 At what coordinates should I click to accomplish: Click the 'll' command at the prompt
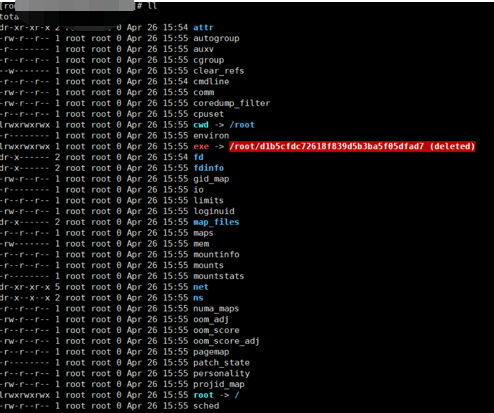pos(152,6)
